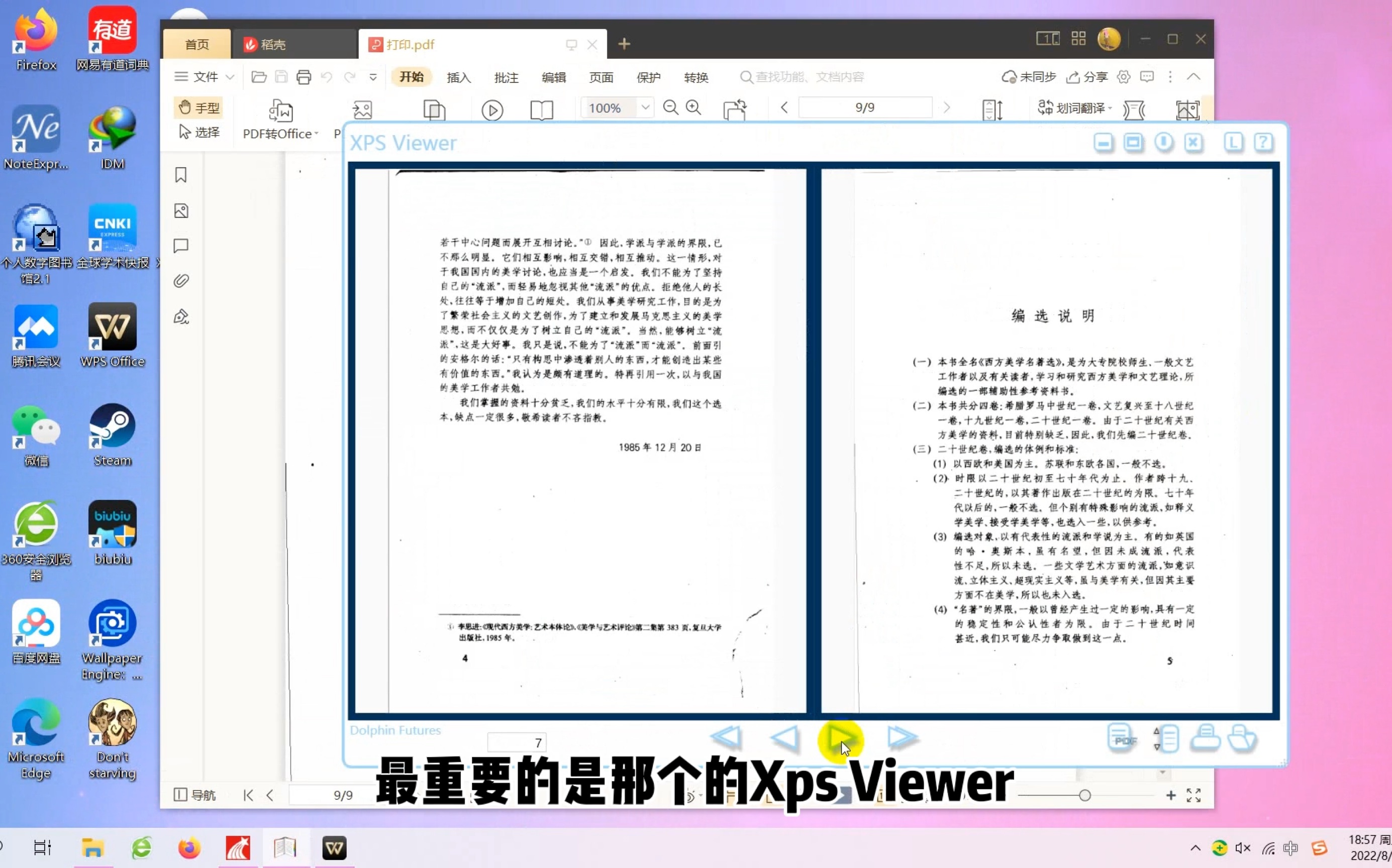Go to previous page in WPS toolbar
The height and width of the screenshot is (868, 1392).
(x=784, y=107)
